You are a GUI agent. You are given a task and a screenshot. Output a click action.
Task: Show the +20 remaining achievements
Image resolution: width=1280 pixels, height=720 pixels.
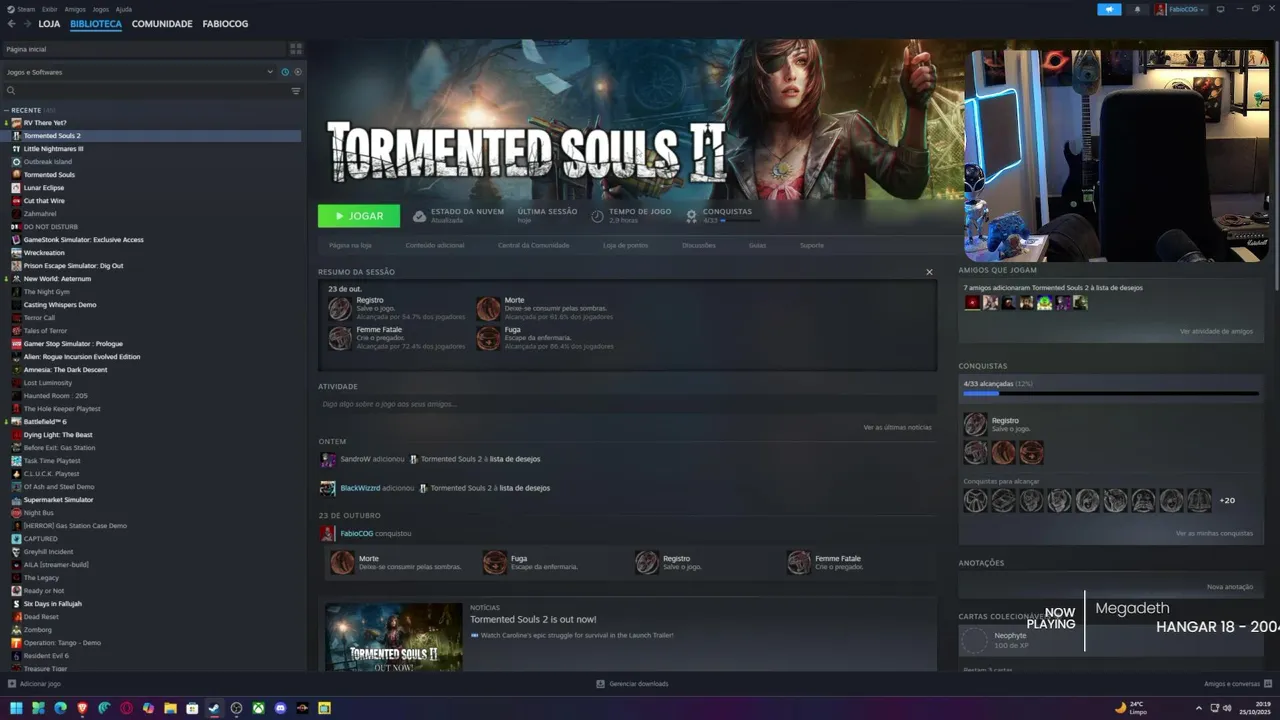(1227, 500)
